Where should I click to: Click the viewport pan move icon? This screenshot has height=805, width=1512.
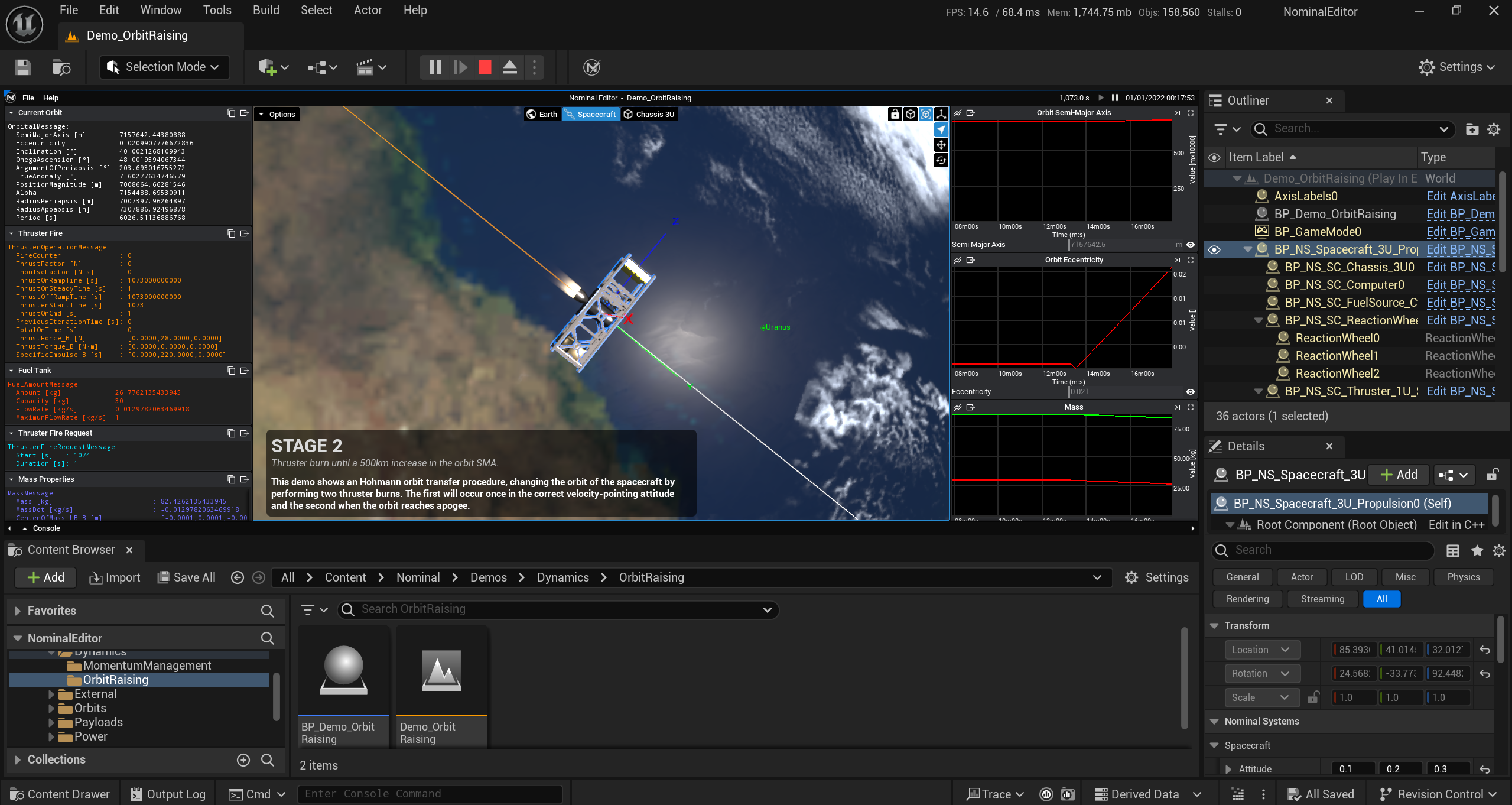[941, 145]
